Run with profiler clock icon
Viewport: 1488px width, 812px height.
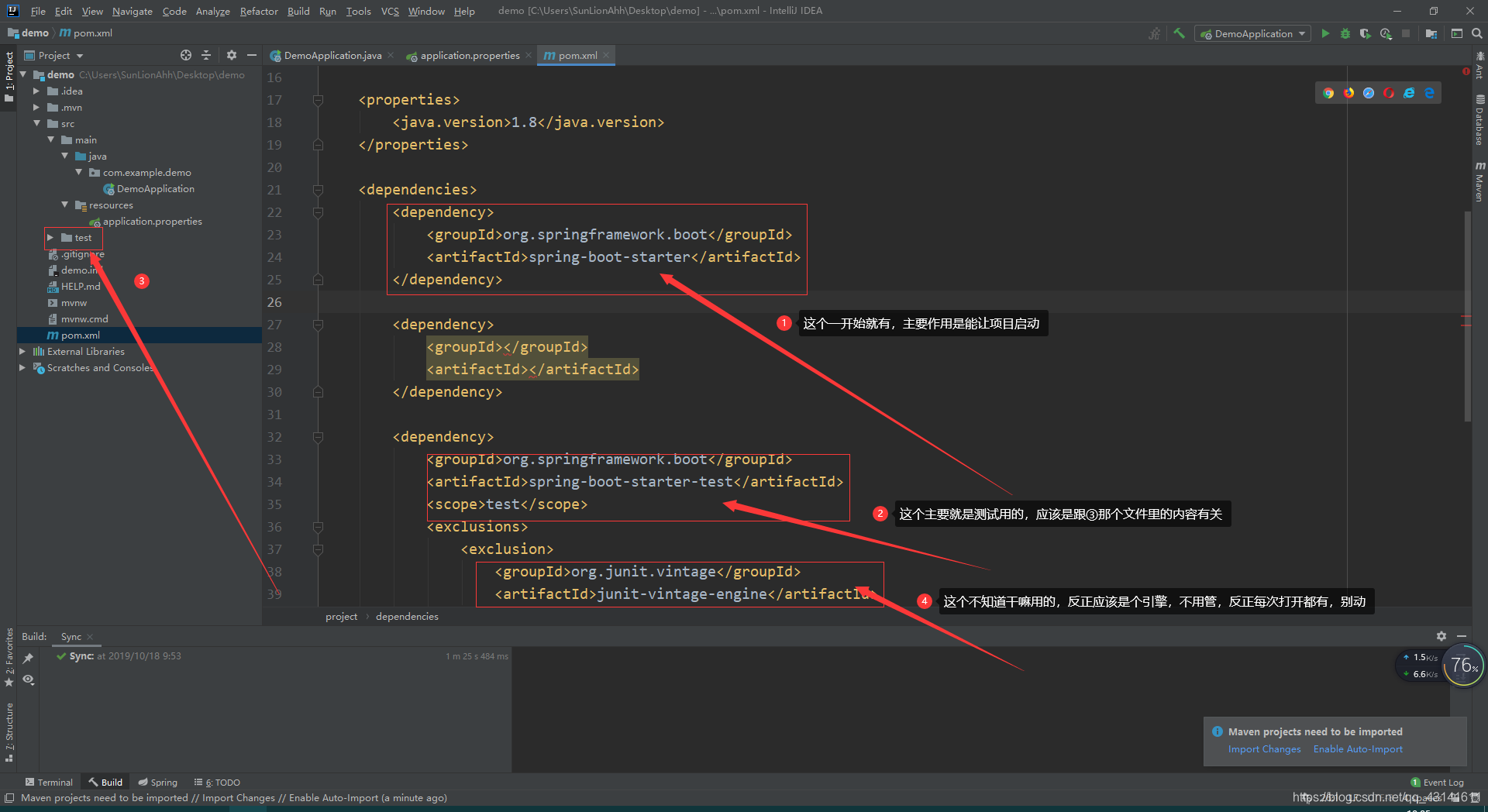[x=1386, y=33]
